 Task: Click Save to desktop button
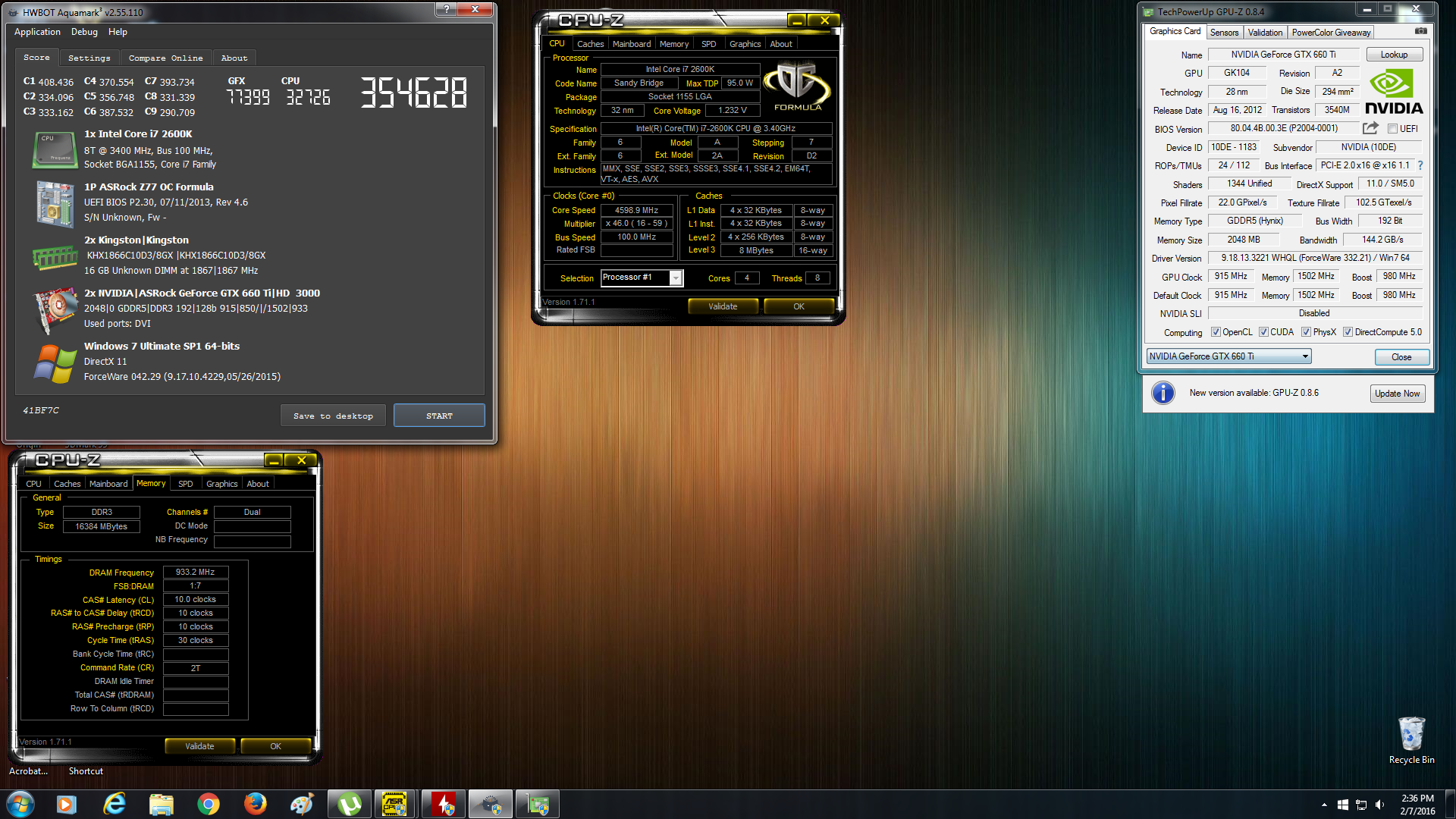tap(333, 416)
